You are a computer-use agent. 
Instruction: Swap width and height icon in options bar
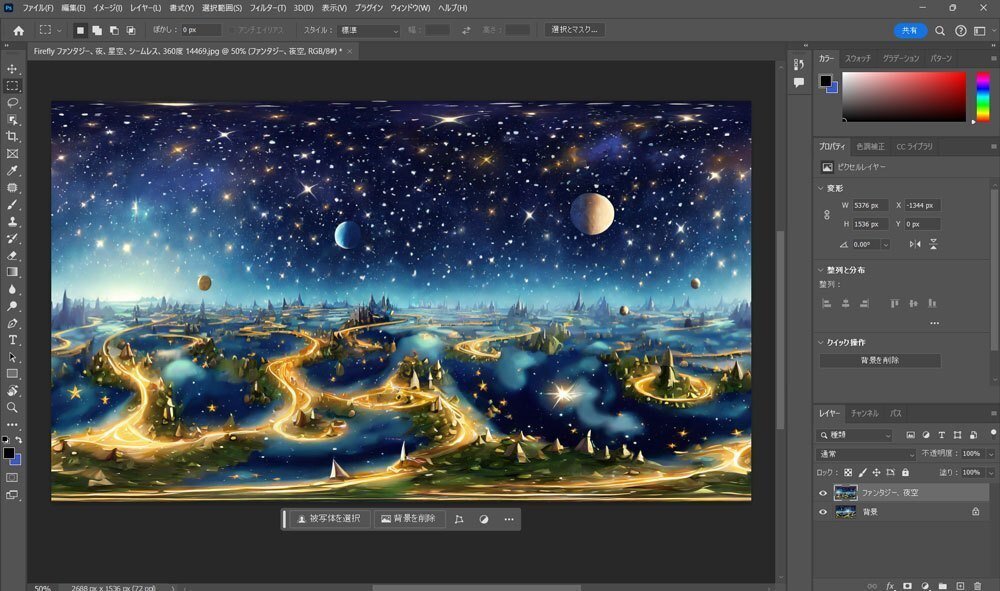tap(466, 30)
